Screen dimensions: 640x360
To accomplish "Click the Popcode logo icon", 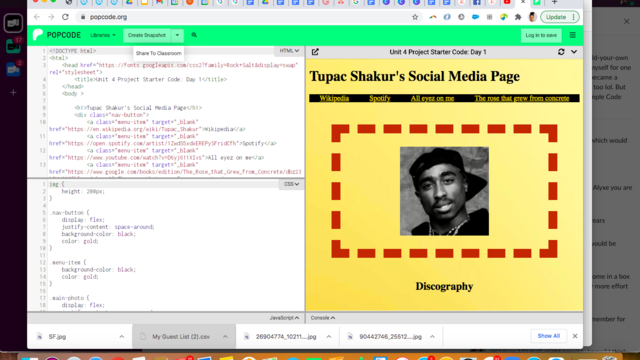I will point(38,35).
